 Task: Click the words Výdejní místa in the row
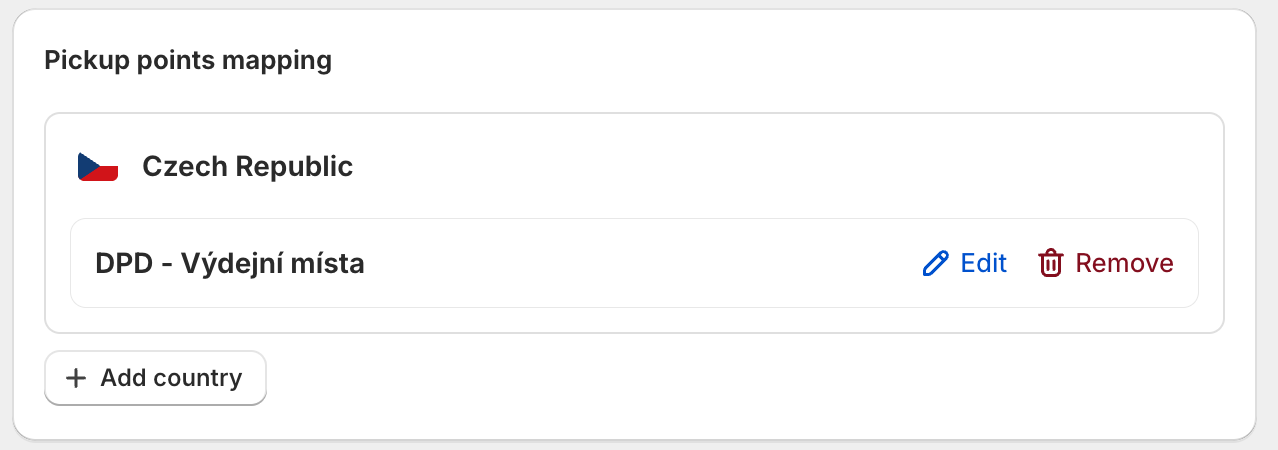[272, 264]
